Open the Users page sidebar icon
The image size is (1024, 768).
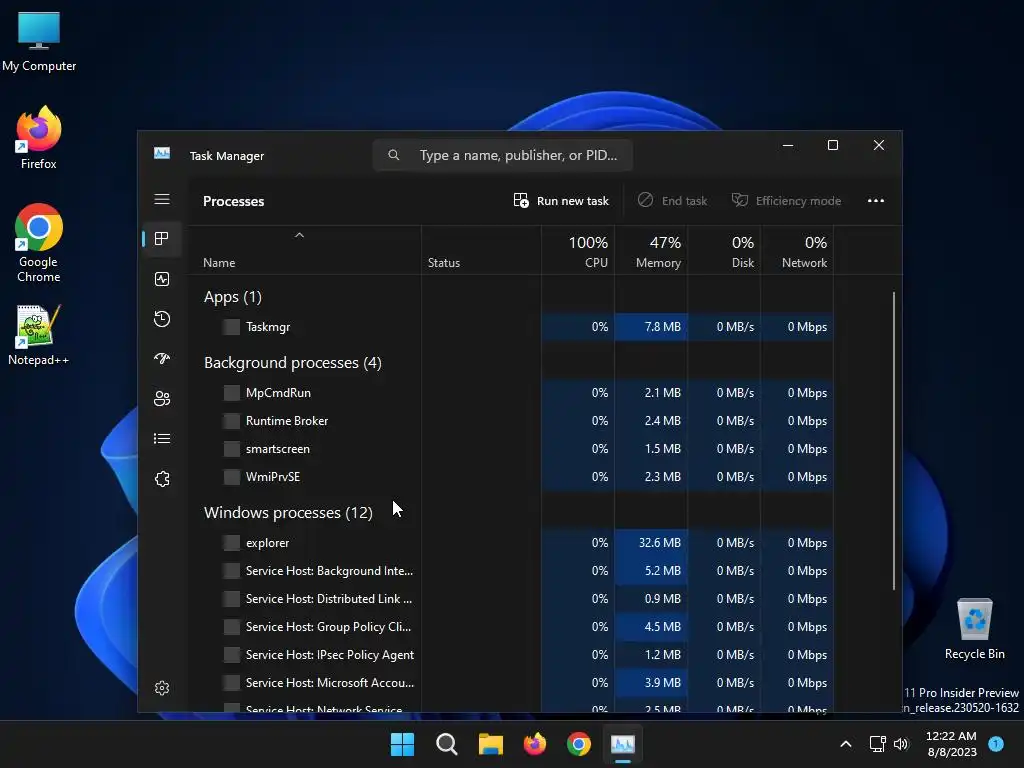162,398
